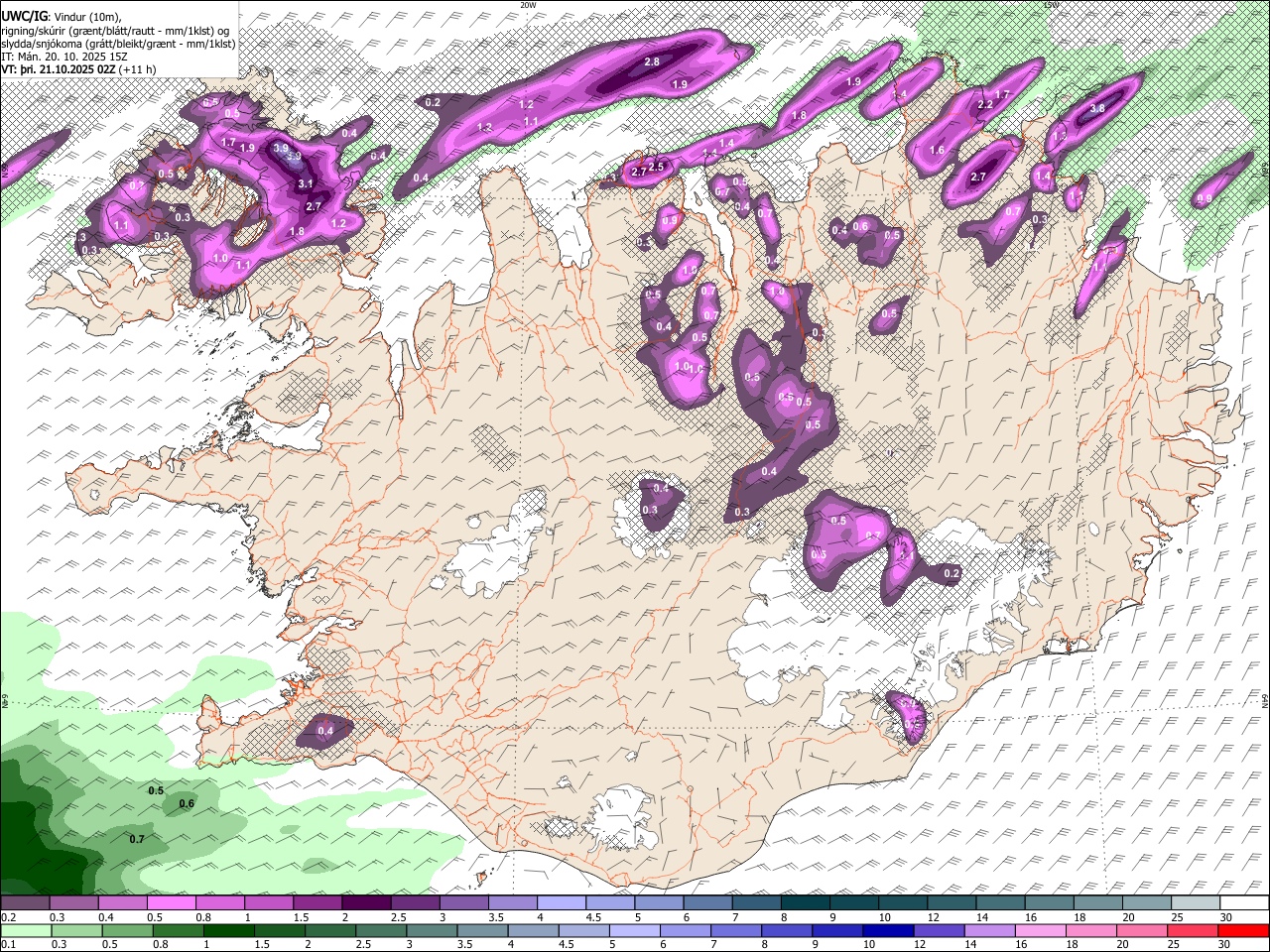Select the 'IT: Mán. 20. 10. 2025 15Z' line

coord(66,57)
